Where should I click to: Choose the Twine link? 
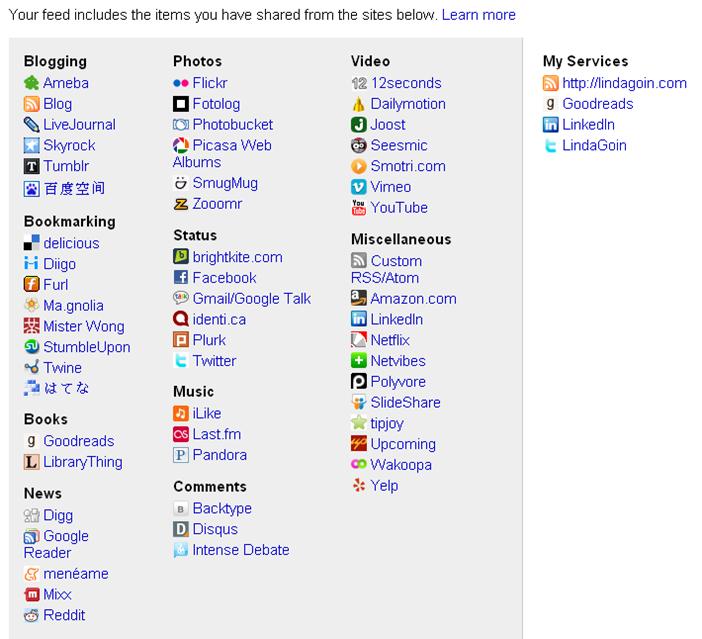pos(62,368)
